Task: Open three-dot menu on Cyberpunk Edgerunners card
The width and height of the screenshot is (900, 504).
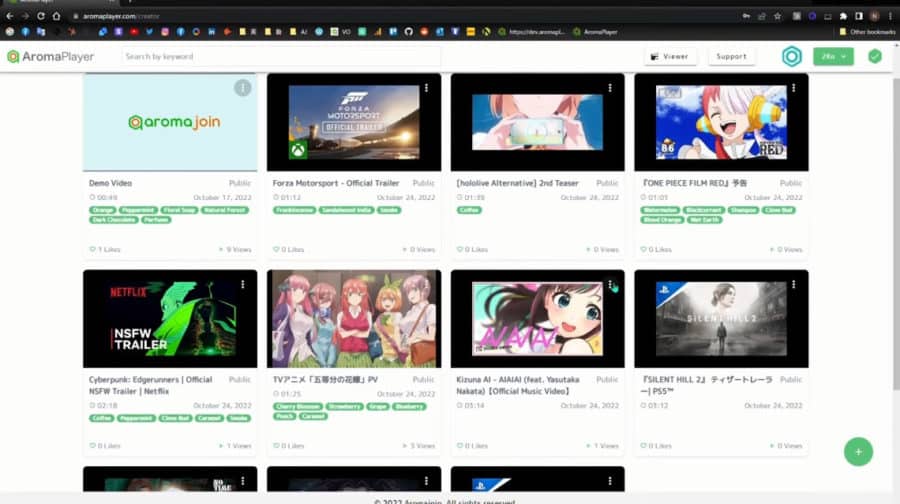Action: 243,285
